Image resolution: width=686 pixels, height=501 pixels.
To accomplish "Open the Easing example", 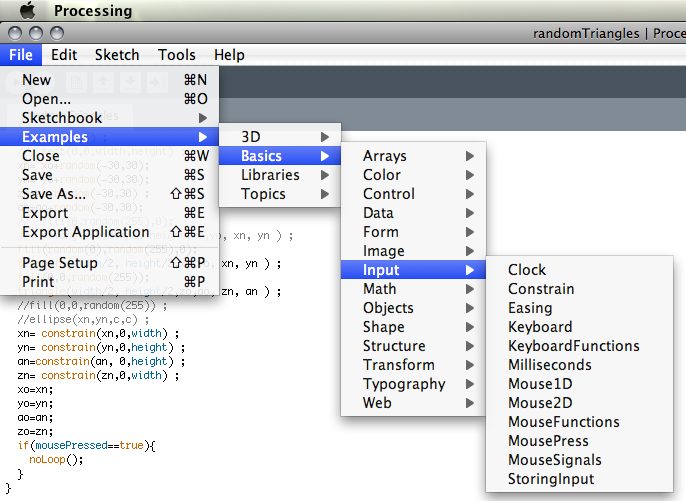I will coord(580,308).
